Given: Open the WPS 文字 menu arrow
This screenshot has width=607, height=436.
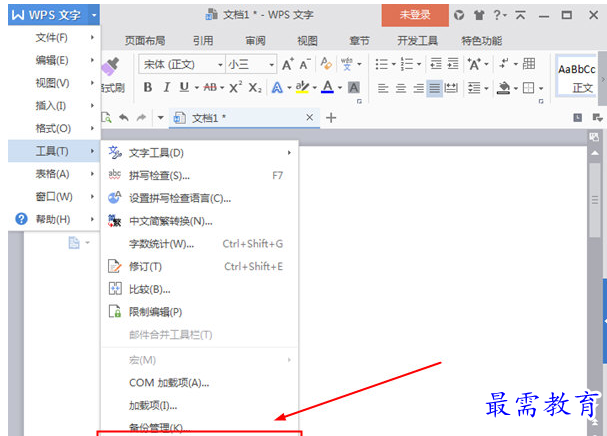Looking at the screenshot, I should click(93, 15).
